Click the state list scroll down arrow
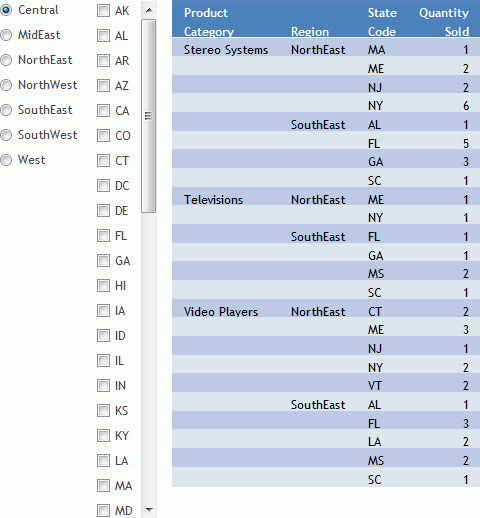This screenshot has width=480, height=518. point(149,509)
